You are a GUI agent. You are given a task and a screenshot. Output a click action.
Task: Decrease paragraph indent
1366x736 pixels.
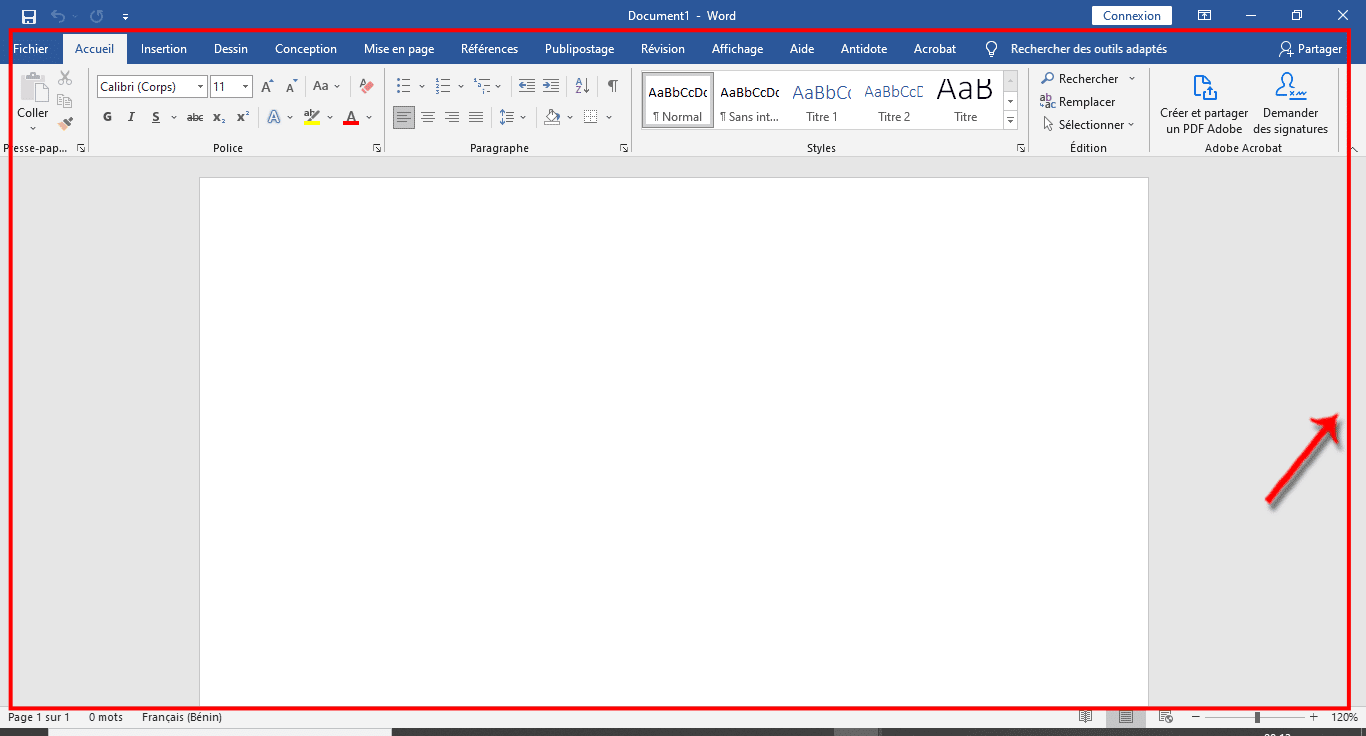(527, 87)
